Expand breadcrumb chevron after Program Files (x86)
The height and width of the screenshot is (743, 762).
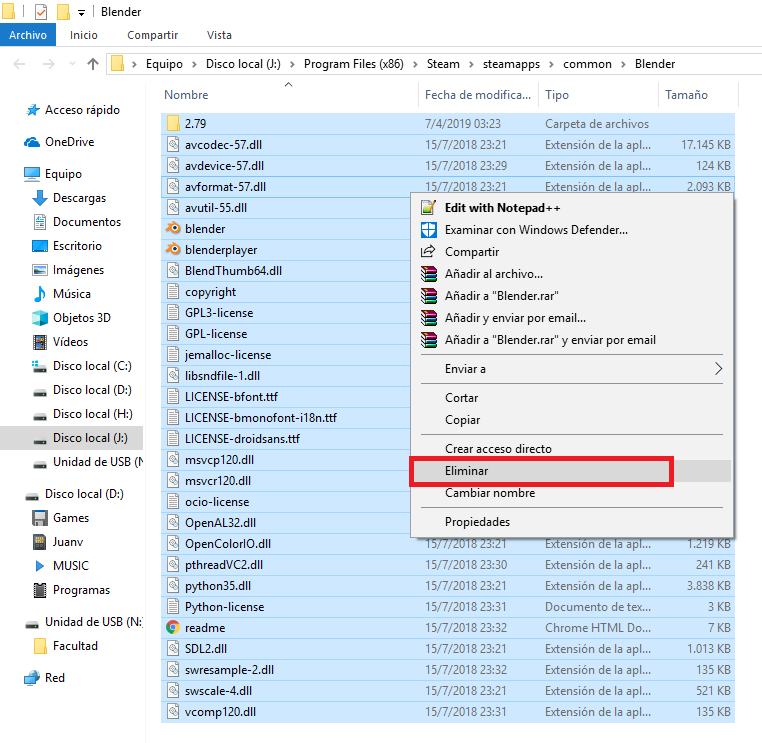[415, 64]
